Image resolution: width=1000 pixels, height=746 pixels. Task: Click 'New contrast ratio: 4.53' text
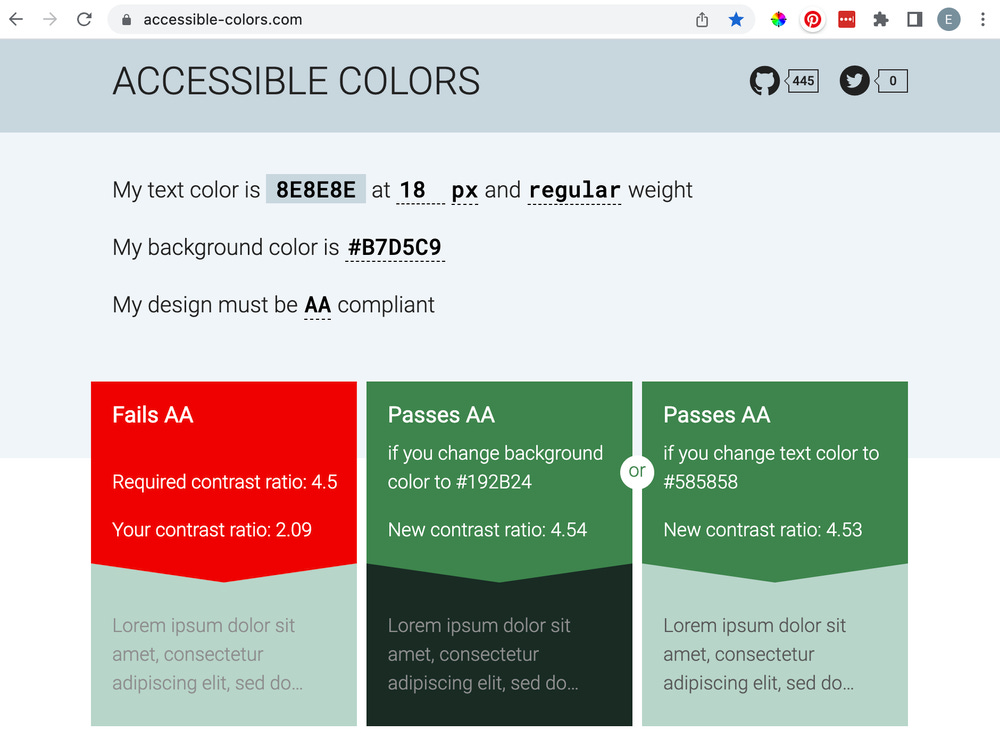(763, 530)
